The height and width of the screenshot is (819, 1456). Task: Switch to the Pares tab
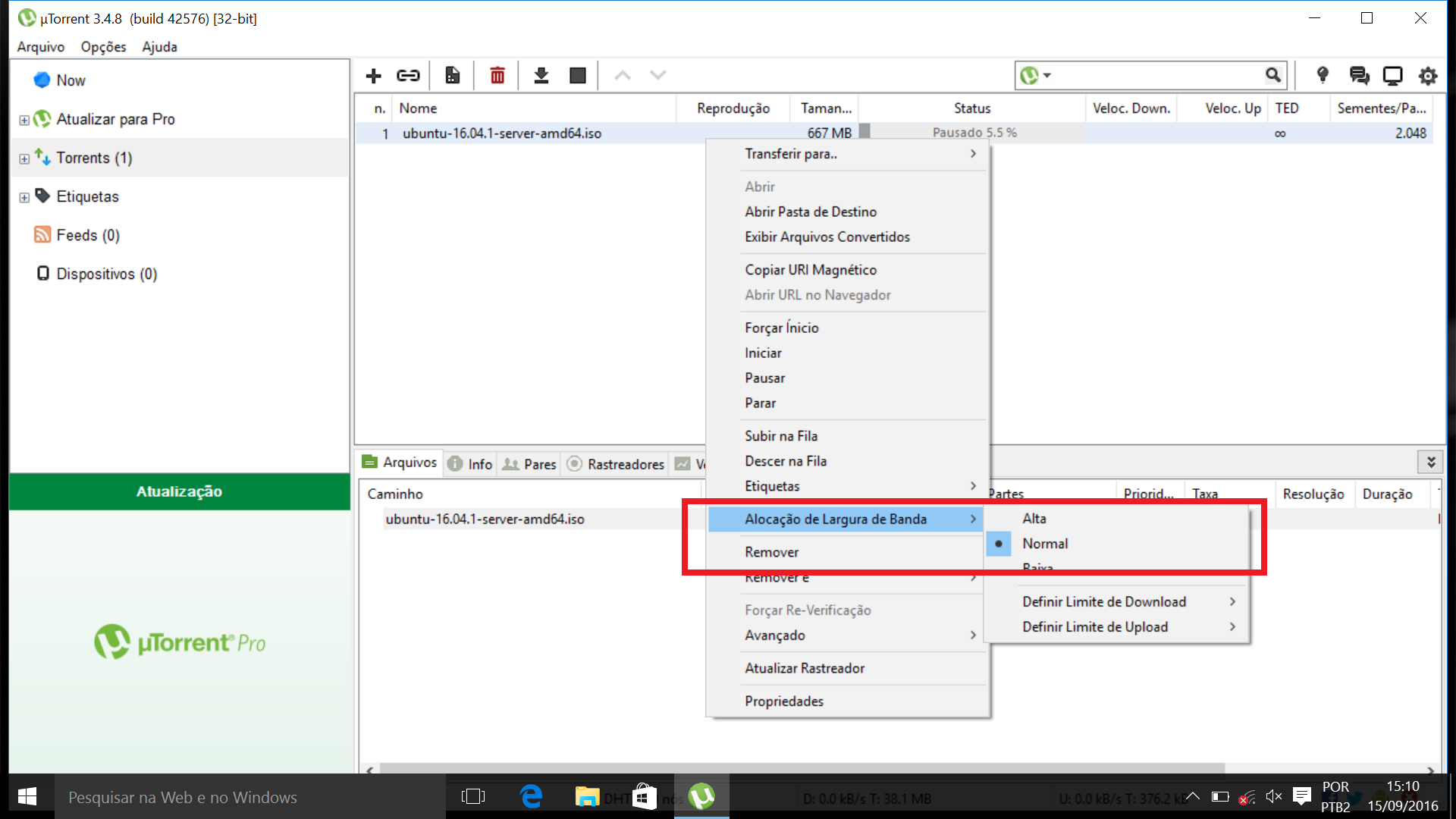coord(529,463)
